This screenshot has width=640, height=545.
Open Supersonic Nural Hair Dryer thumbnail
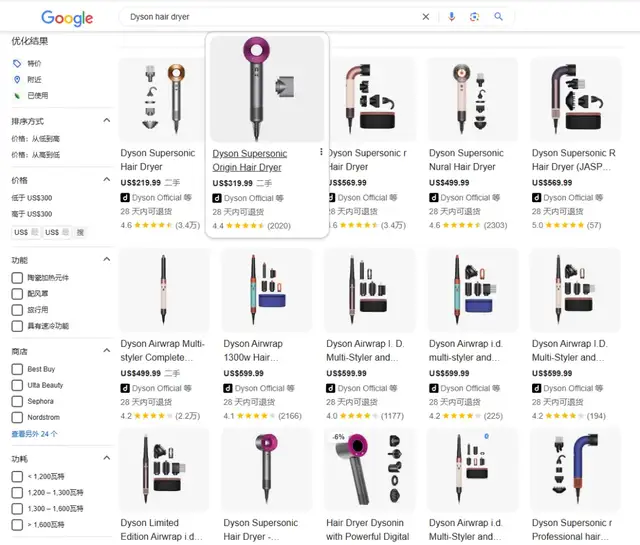pyautogui.click(x=472, y=100)
